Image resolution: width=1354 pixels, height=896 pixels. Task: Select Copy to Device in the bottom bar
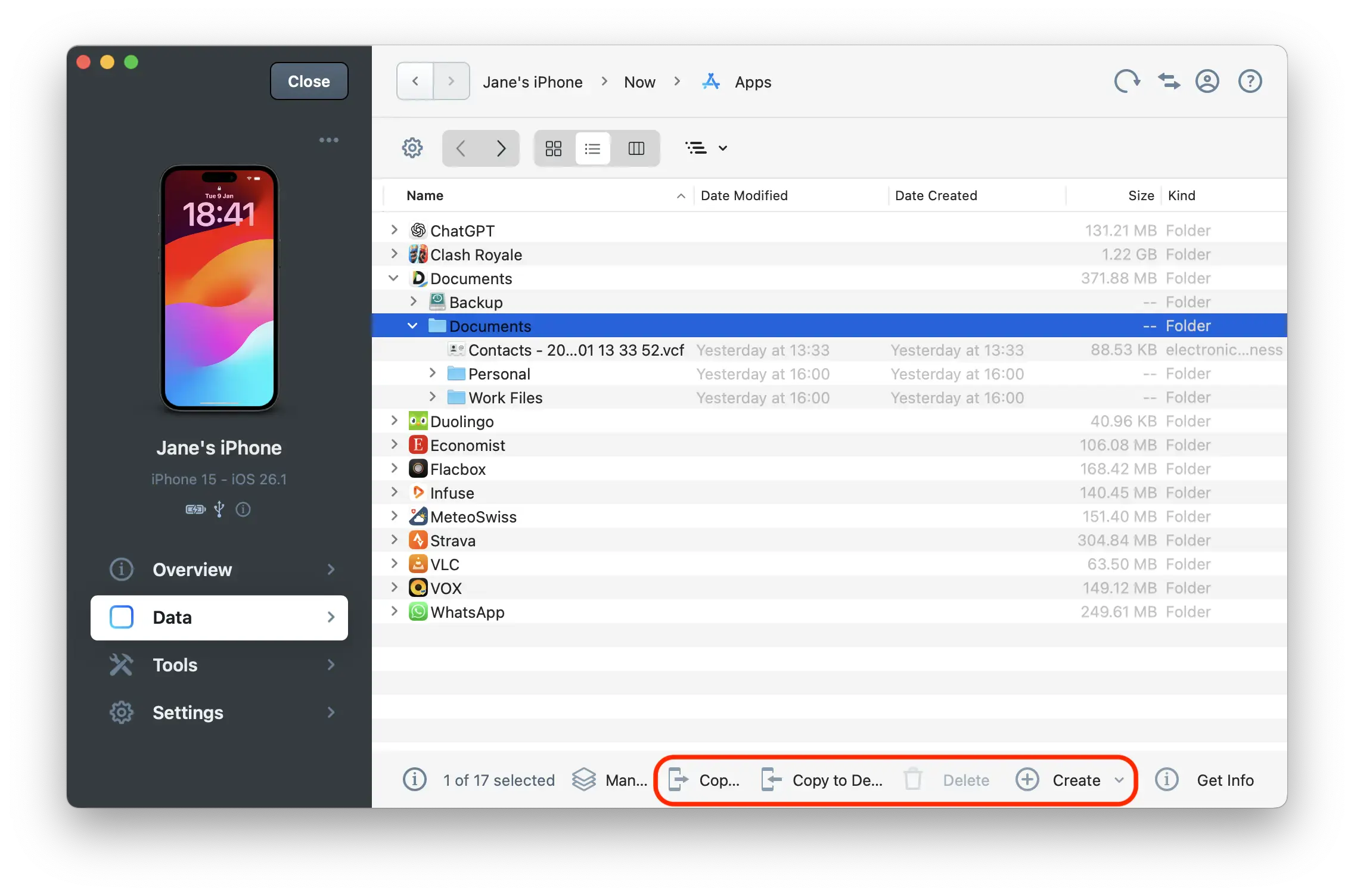point(822,779)
